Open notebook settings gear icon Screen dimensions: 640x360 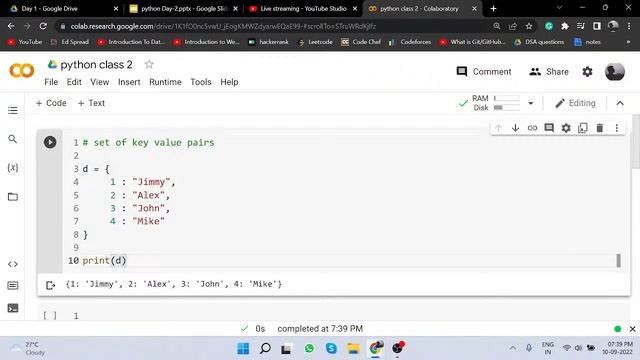[x=587, y=72]
